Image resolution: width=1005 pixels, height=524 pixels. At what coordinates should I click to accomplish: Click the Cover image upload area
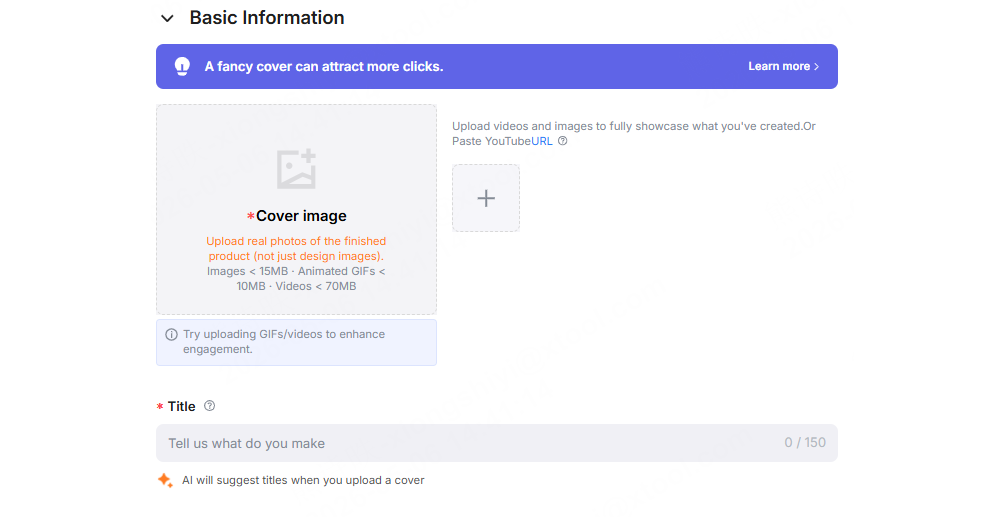296,209
